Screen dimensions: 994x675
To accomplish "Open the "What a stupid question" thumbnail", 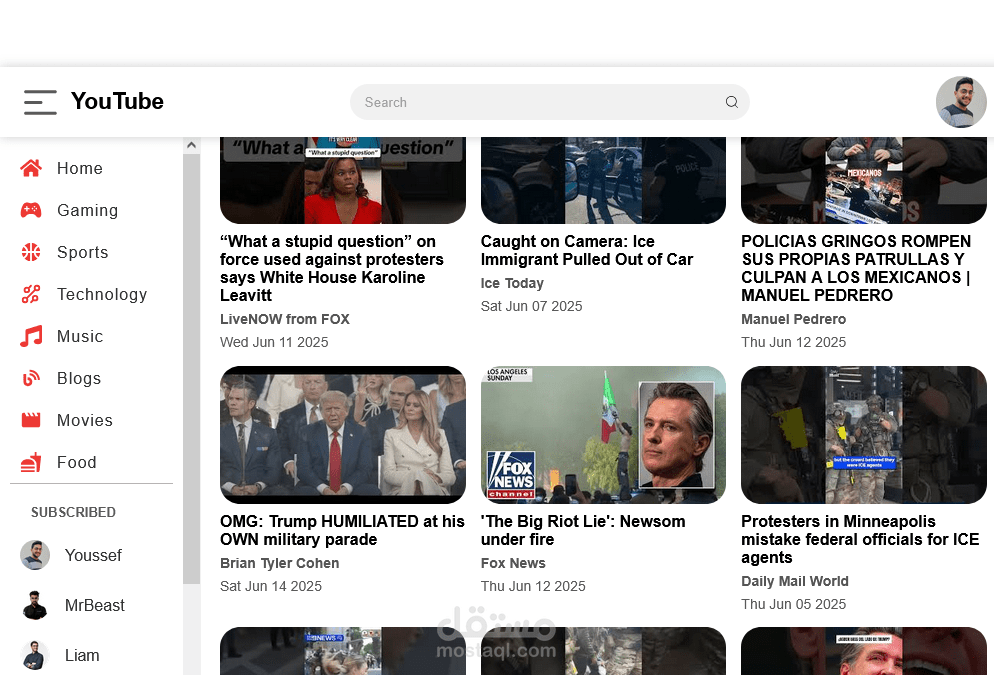I will [x=343, y=180].
